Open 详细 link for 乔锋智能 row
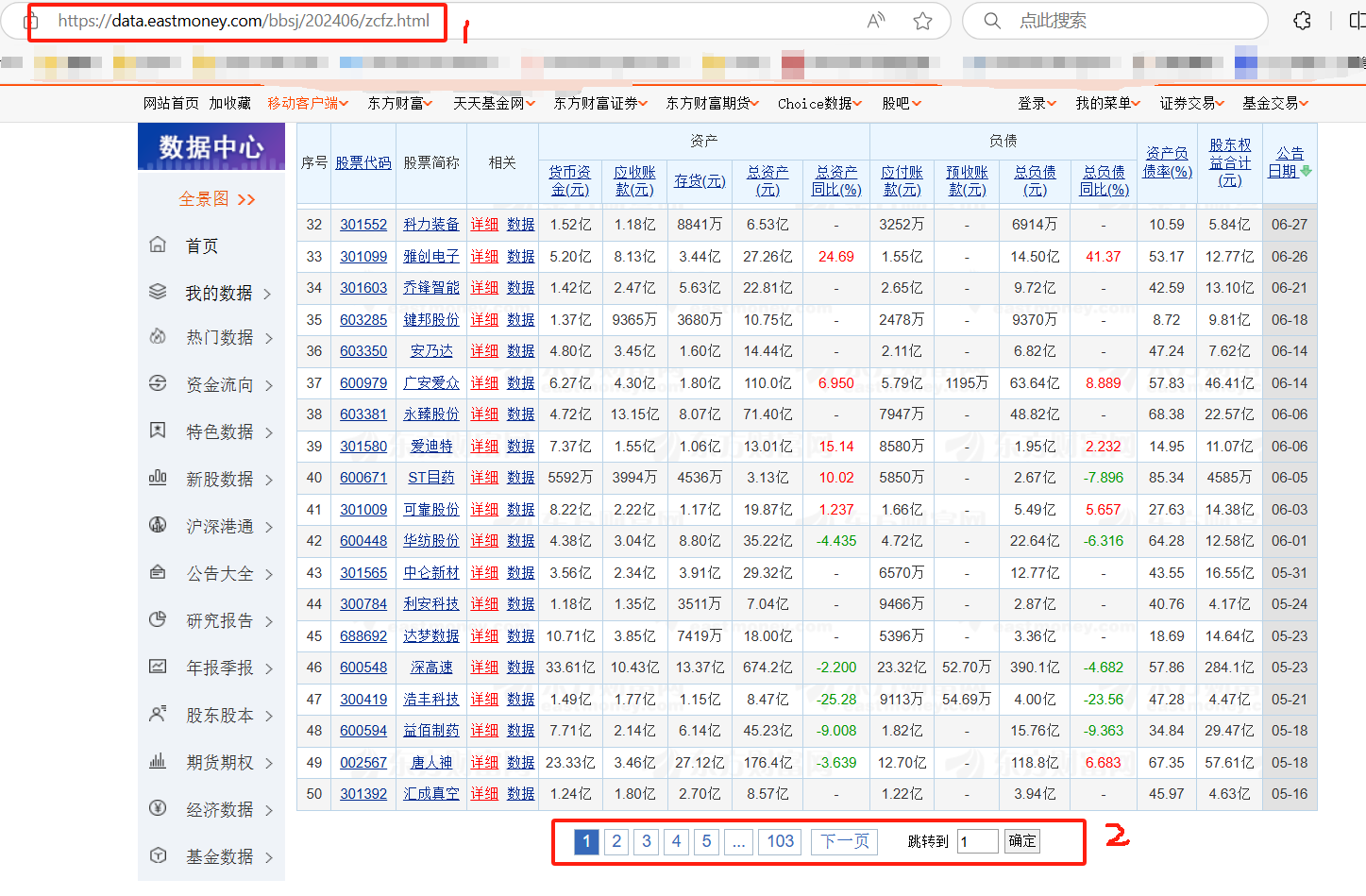 [x=484, y=288]
